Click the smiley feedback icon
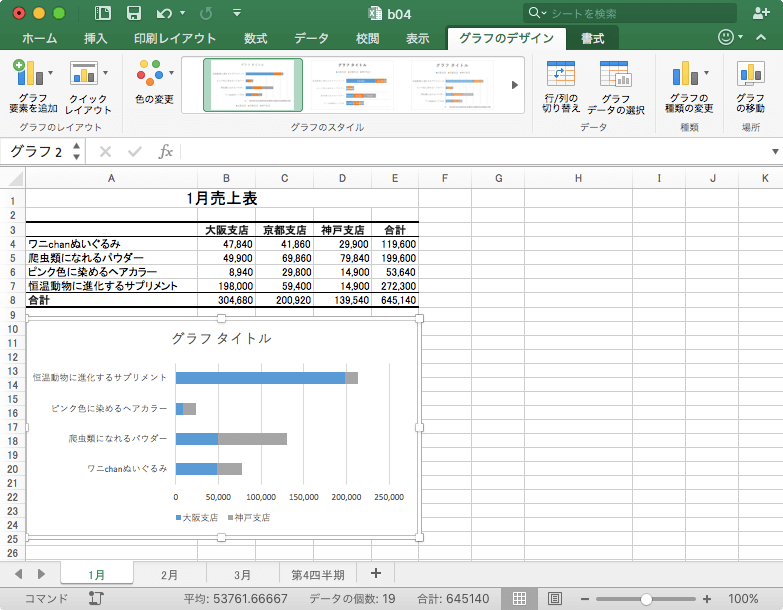 pos(726,37)
